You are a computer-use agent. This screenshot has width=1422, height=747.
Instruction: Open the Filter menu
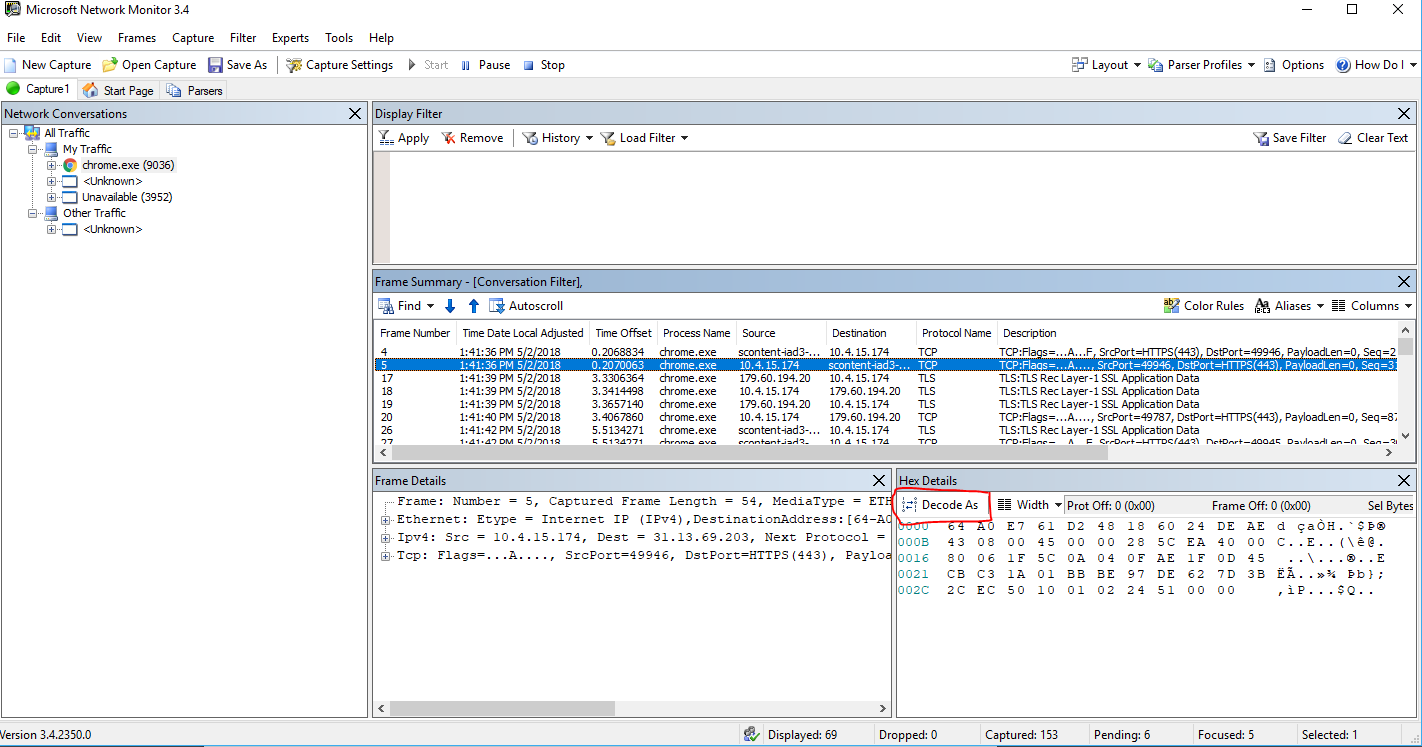coord(243,38)
